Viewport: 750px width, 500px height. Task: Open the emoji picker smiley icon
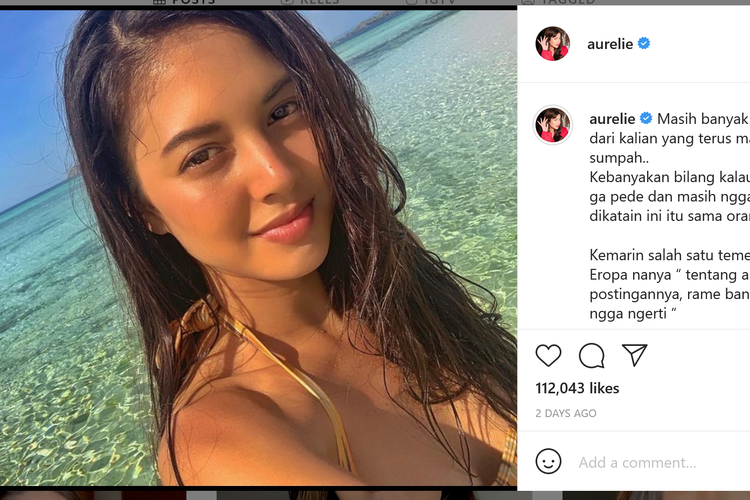click(548, 461)
